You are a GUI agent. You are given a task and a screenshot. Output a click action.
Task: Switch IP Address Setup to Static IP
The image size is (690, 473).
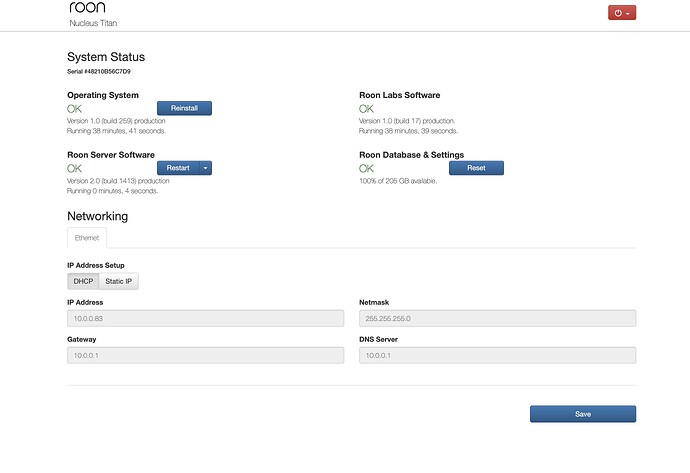tap(119, 281)
